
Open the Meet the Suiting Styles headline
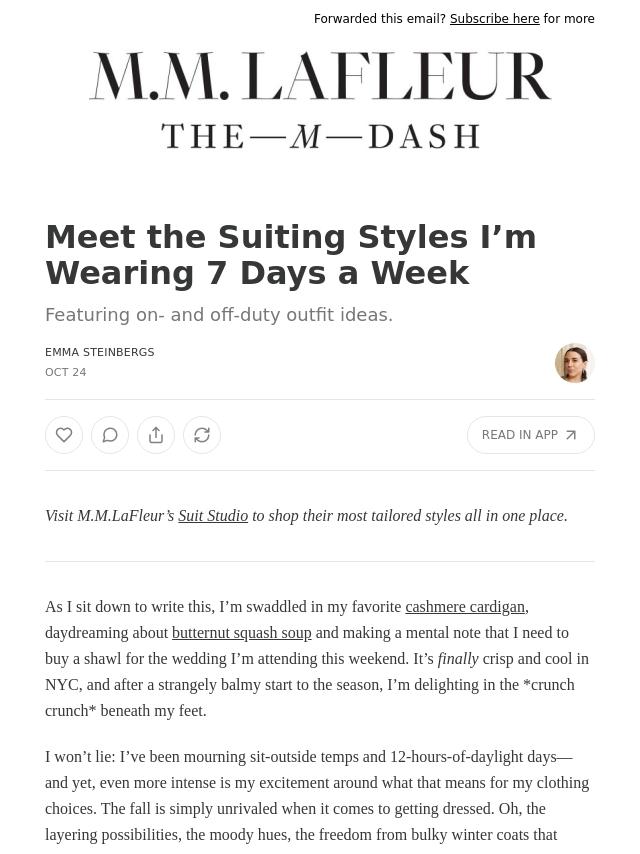pyautogui.click(x=291, y=255)
